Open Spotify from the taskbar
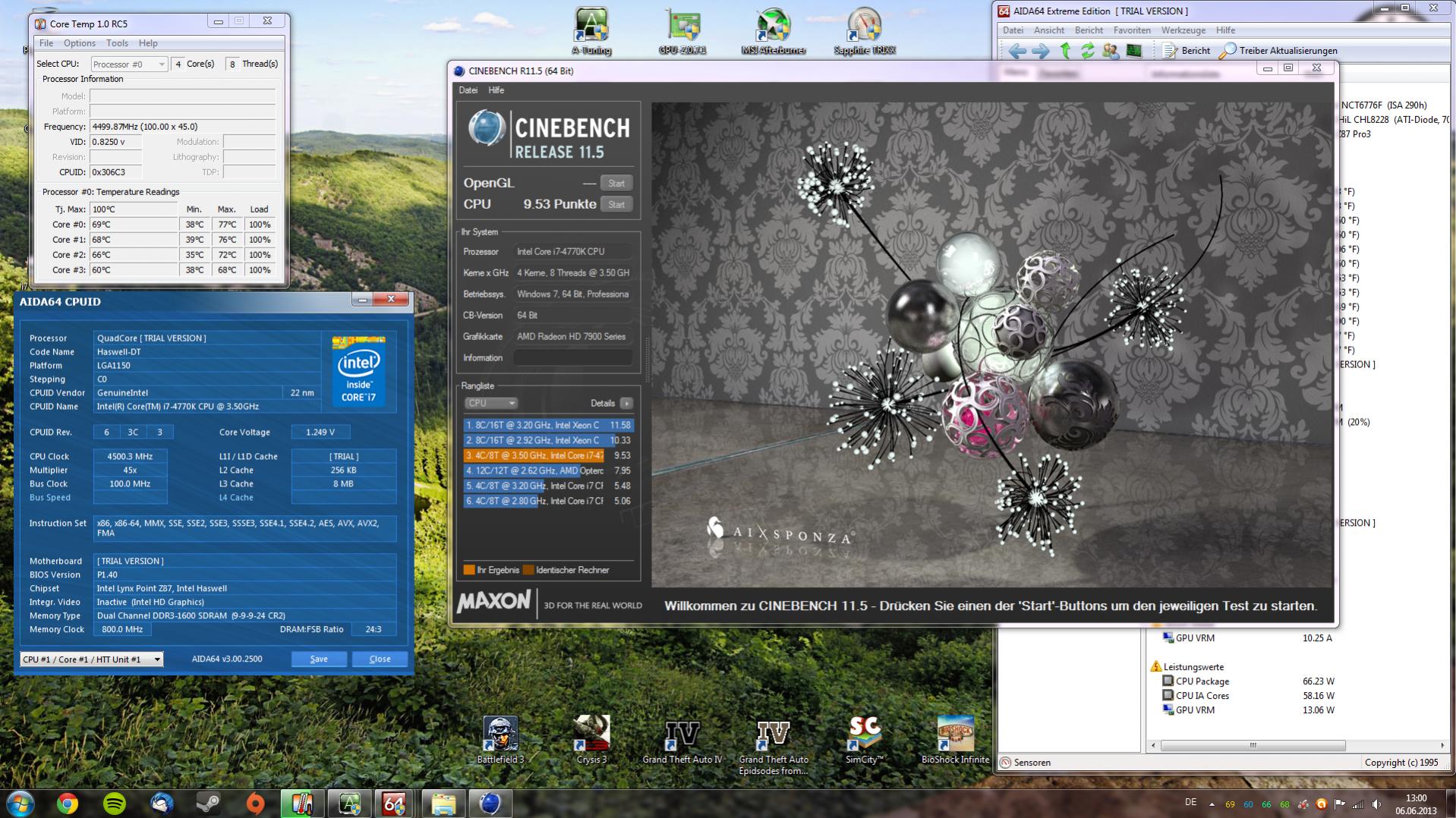 (x=115, y=803)
